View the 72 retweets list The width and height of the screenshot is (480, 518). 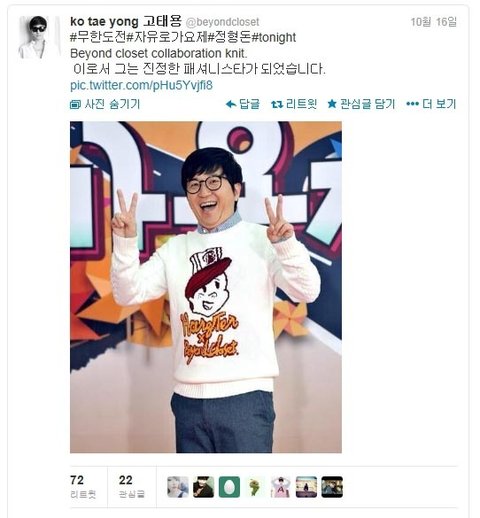(83, 487)
